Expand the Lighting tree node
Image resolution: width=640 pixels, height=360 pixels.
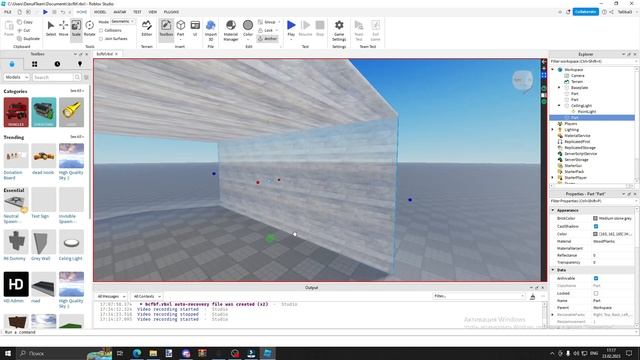(553, 129)
